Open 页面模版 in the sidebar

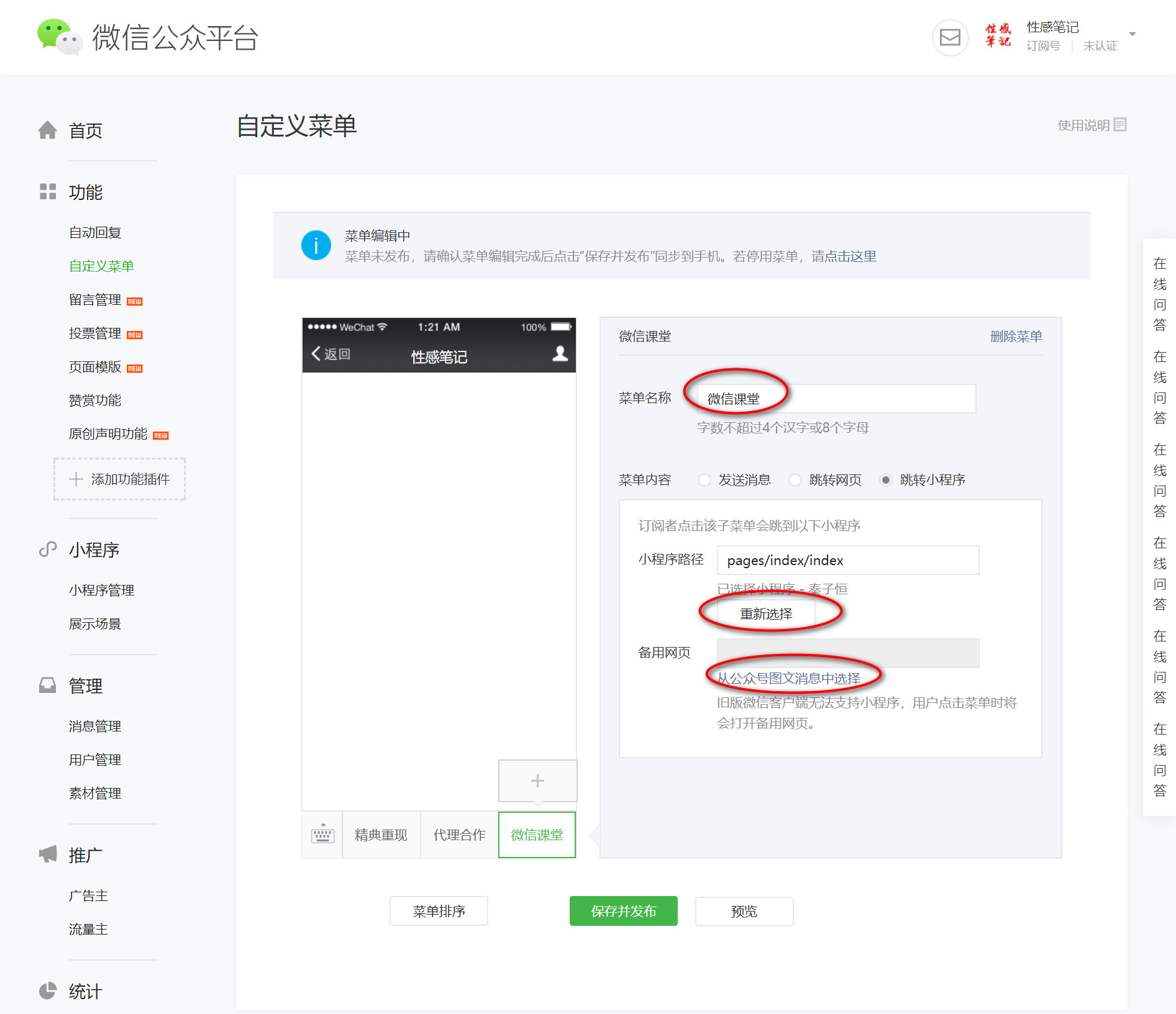pyautogui.click(x=95, y=367)
